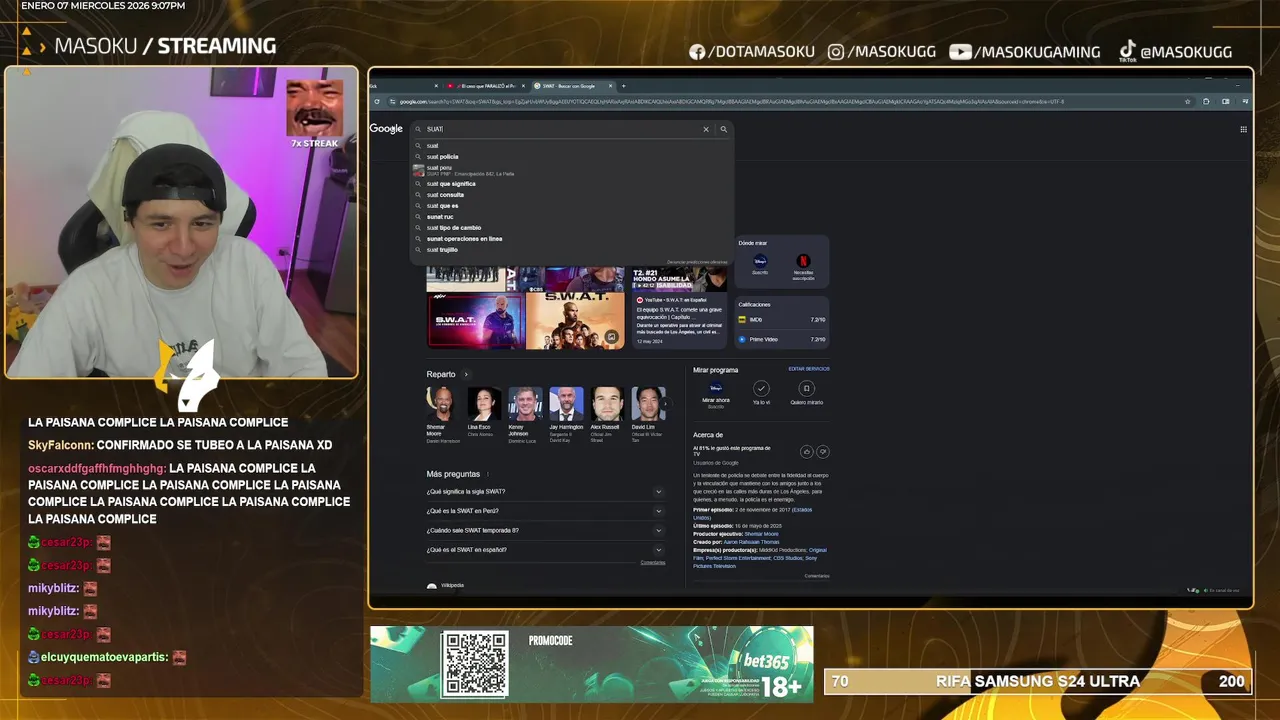Open Netflix option under Dónde mirar
Viewport: 1280px width, 720px height.
pyautogui.click(x=803, y=266)
